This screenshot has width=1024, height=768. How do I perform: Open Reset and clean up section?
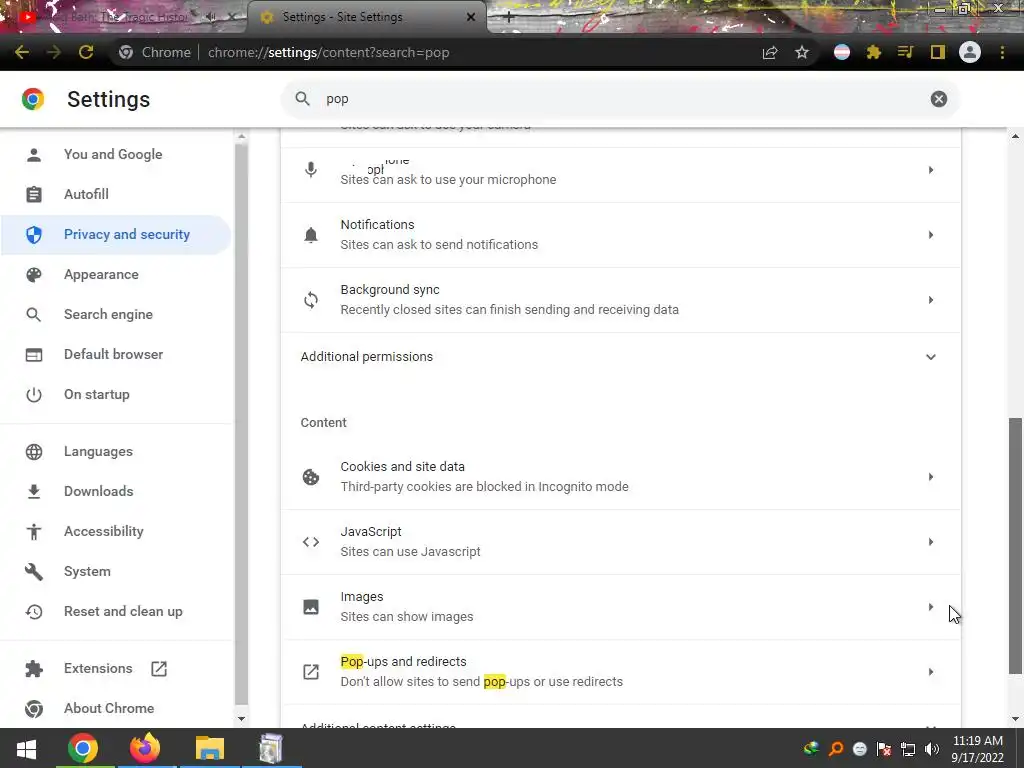116,611
